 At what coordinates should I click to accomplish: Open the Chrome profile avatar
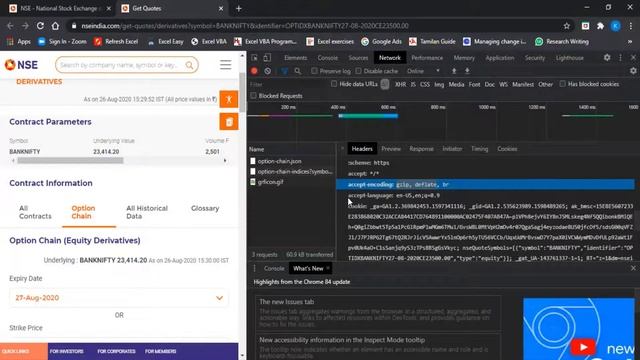(x=616, y=26)
